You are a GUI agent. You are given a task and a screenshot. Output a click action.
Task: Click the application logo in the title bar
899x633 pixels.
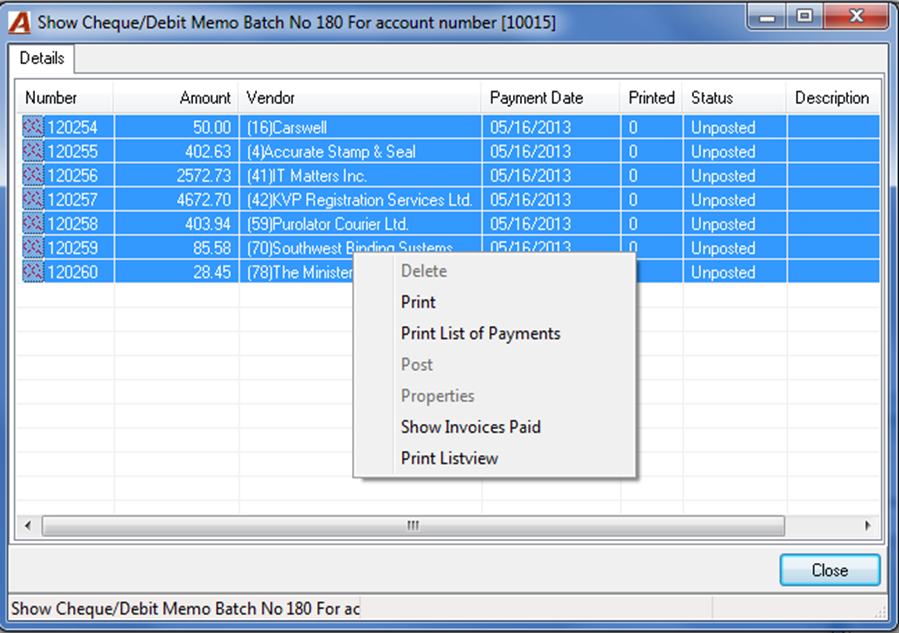coord(19,22)
